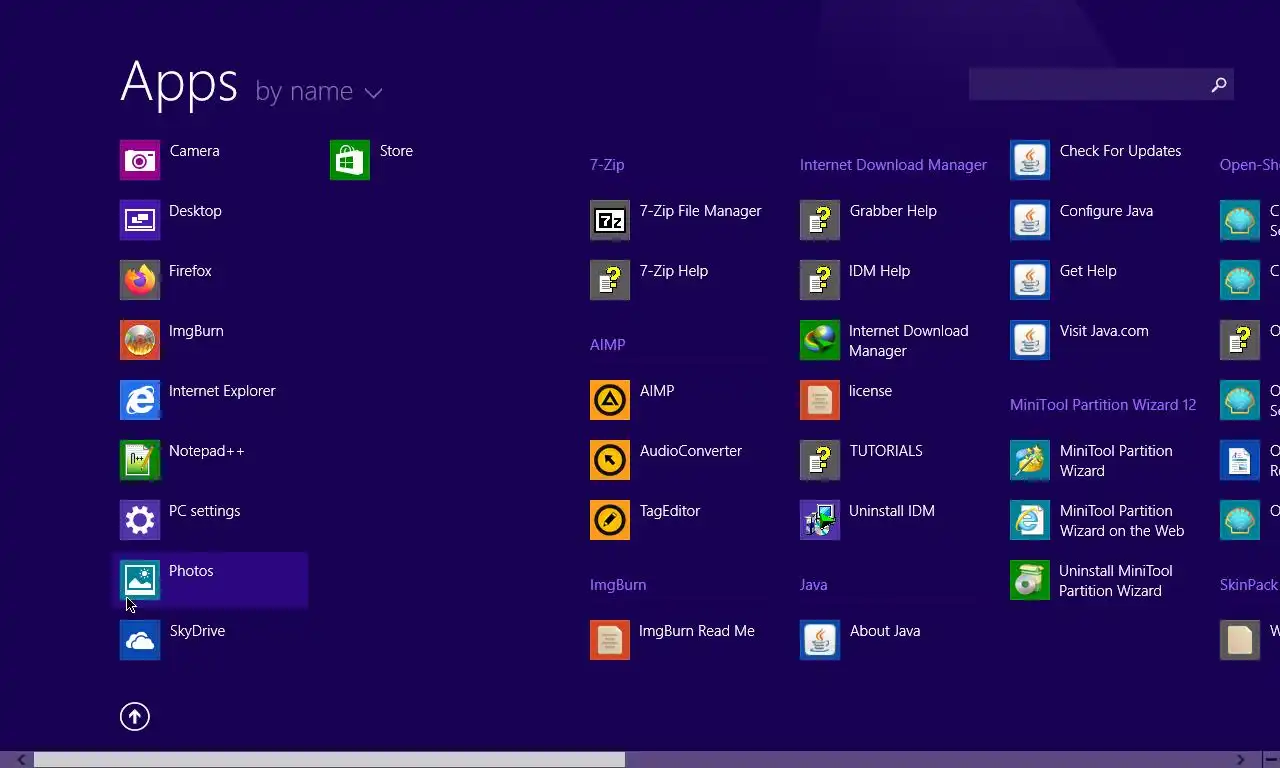The width and height of the screenshot is (1280, 768).
Task: Click the SkinPack group heading
Action: [x=1249, y=585]
